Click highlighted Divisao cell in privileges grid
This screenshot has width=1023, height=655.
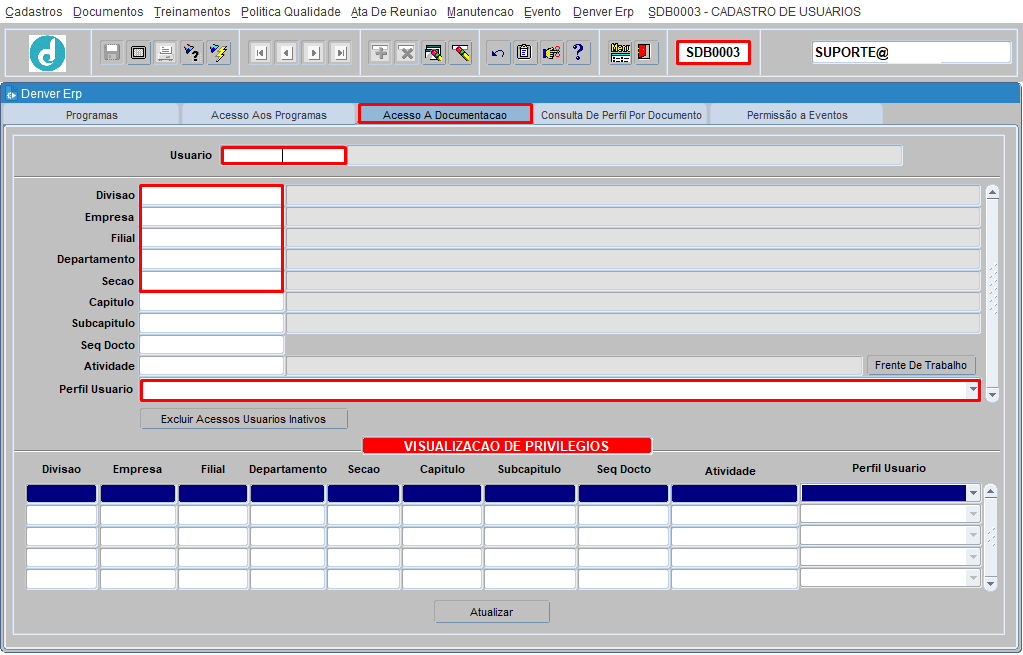coord(61,493)
